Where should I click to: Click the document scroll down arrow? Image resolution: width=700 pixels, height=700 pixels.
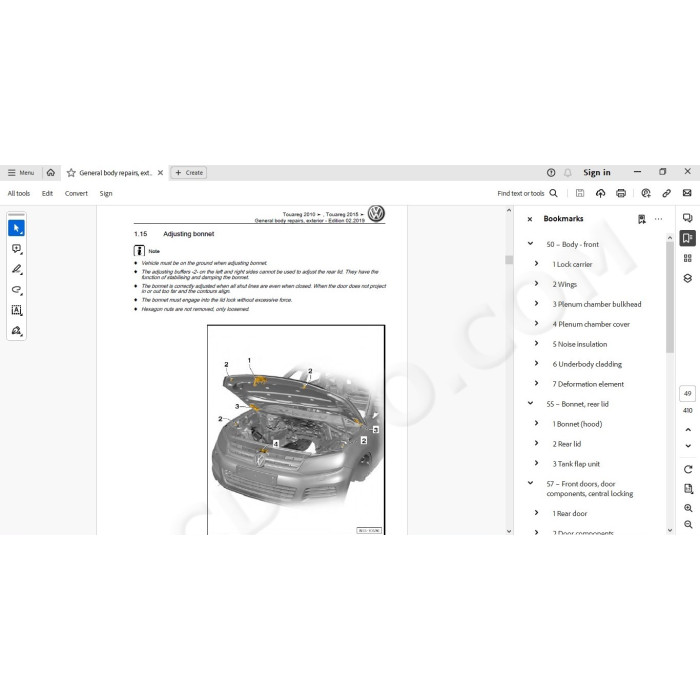[x=509, y=531]
